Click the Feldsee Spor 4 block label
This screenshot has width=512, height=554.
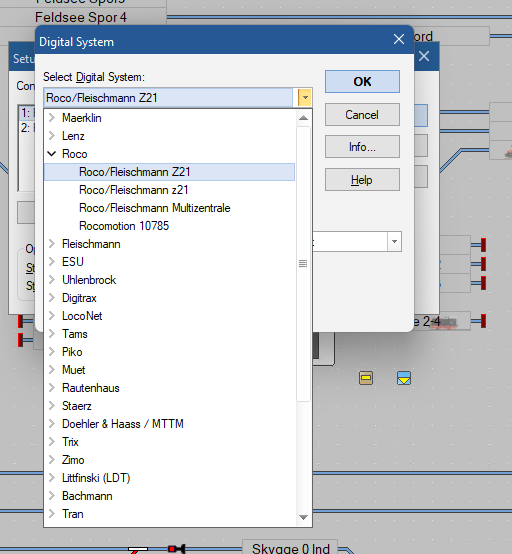click(81, 17)
